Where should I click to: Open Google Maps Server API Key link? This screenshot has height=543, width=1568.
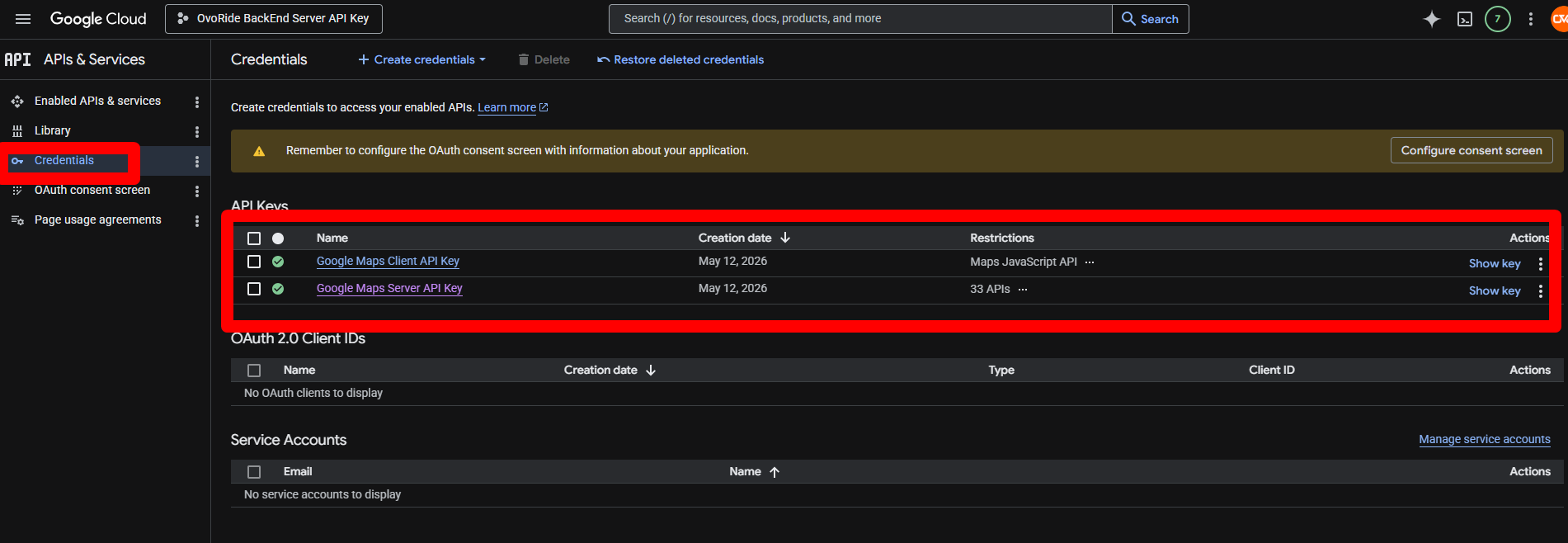(x=389, y=288)
